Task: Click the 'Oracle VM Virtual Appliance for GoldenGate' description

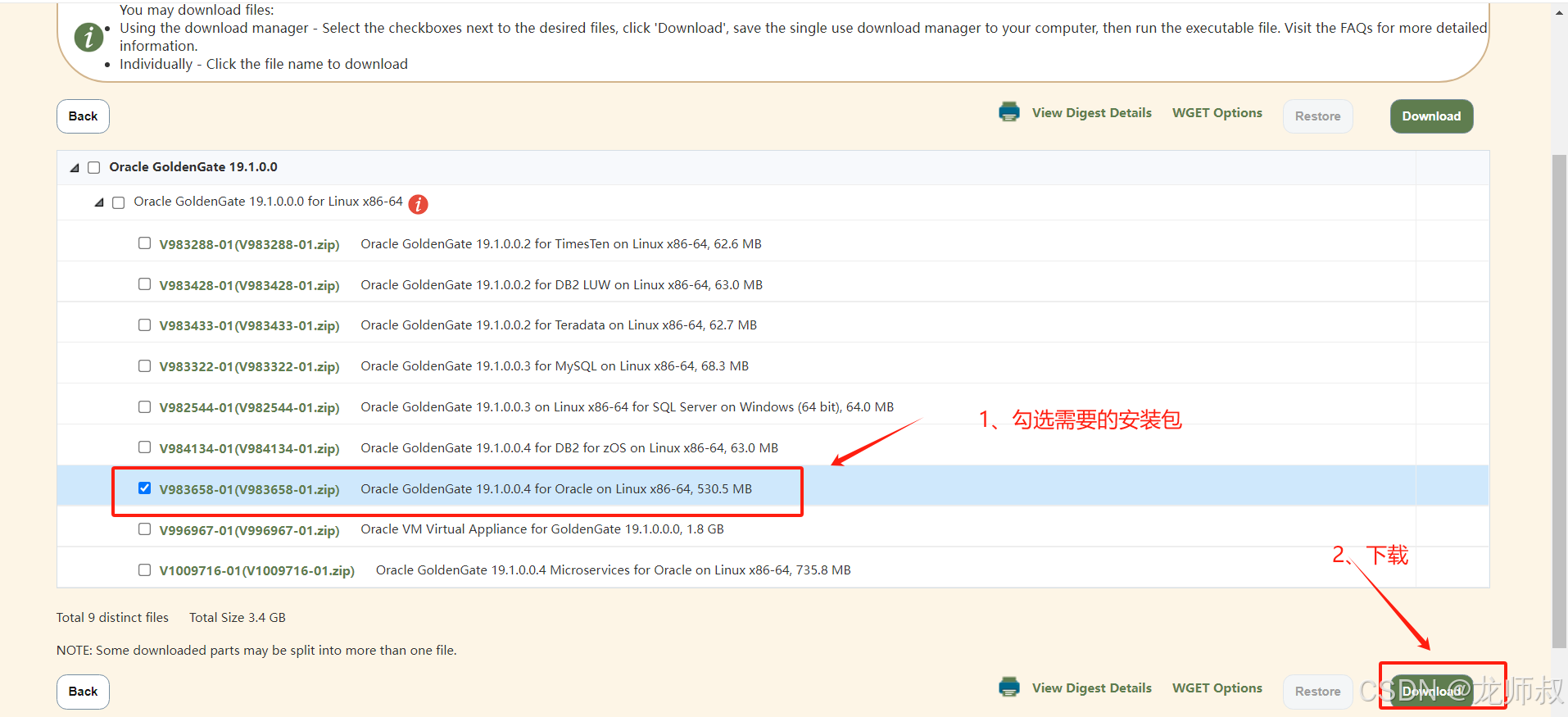Action: click(542, 529)
